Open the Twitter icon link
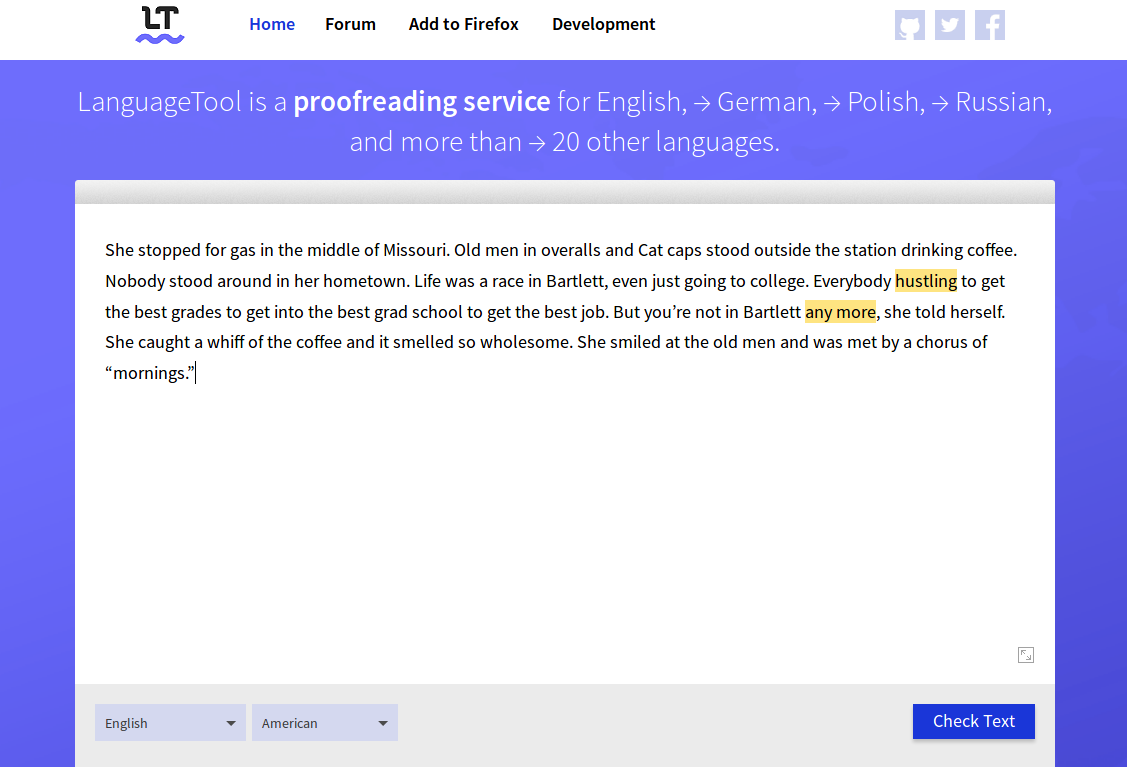1127x767 pixels. 949,25
